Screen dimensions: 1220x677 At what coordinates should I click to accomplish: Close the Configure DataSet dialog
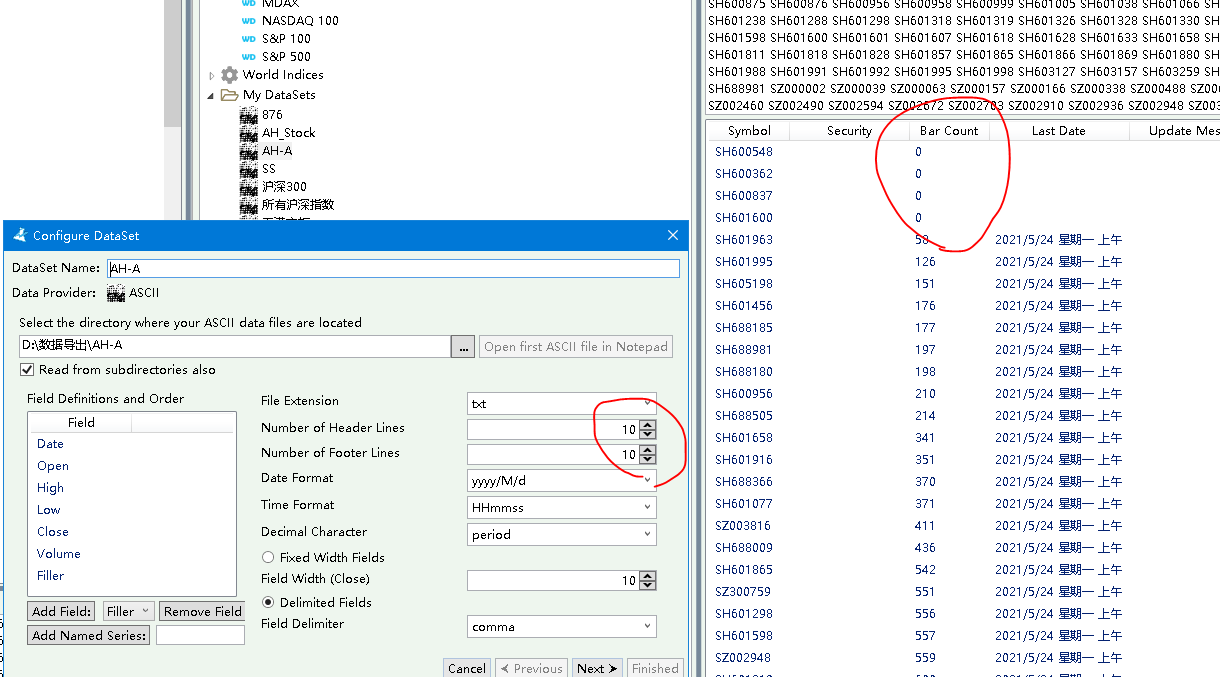pyautogui.click(x=673, y=236)
